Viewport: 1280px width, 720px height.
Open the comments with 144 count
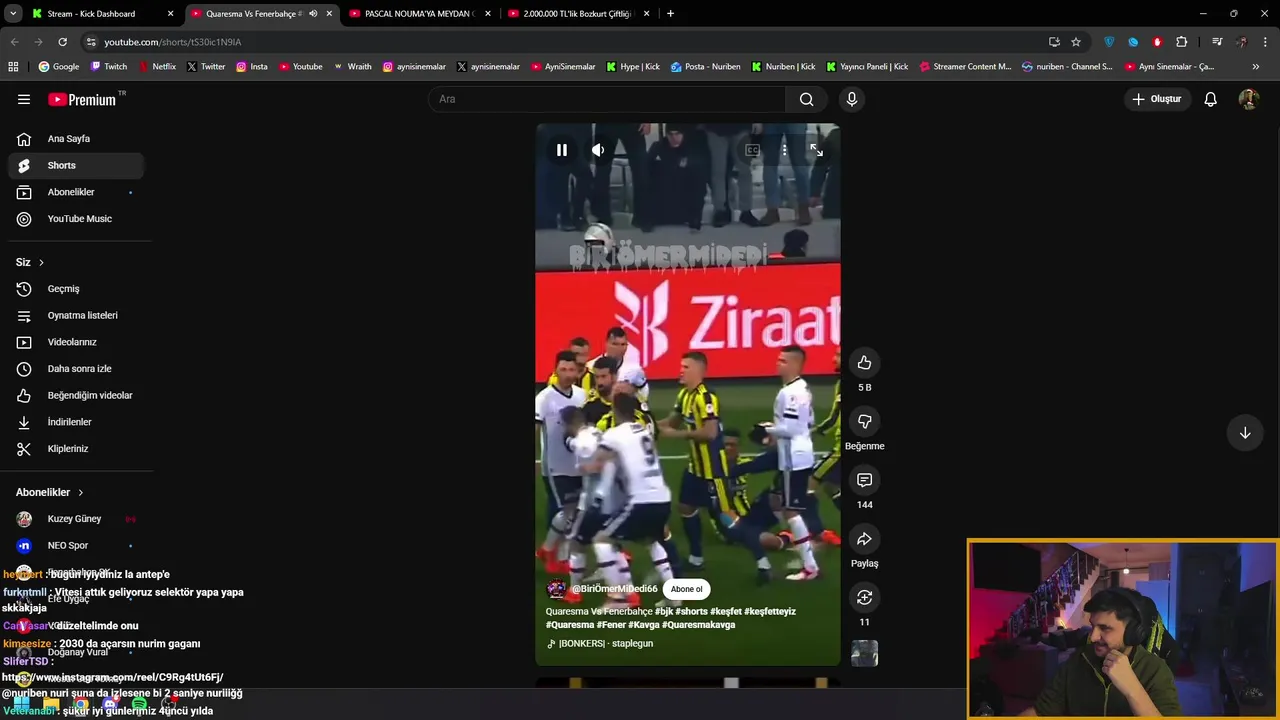864,480
